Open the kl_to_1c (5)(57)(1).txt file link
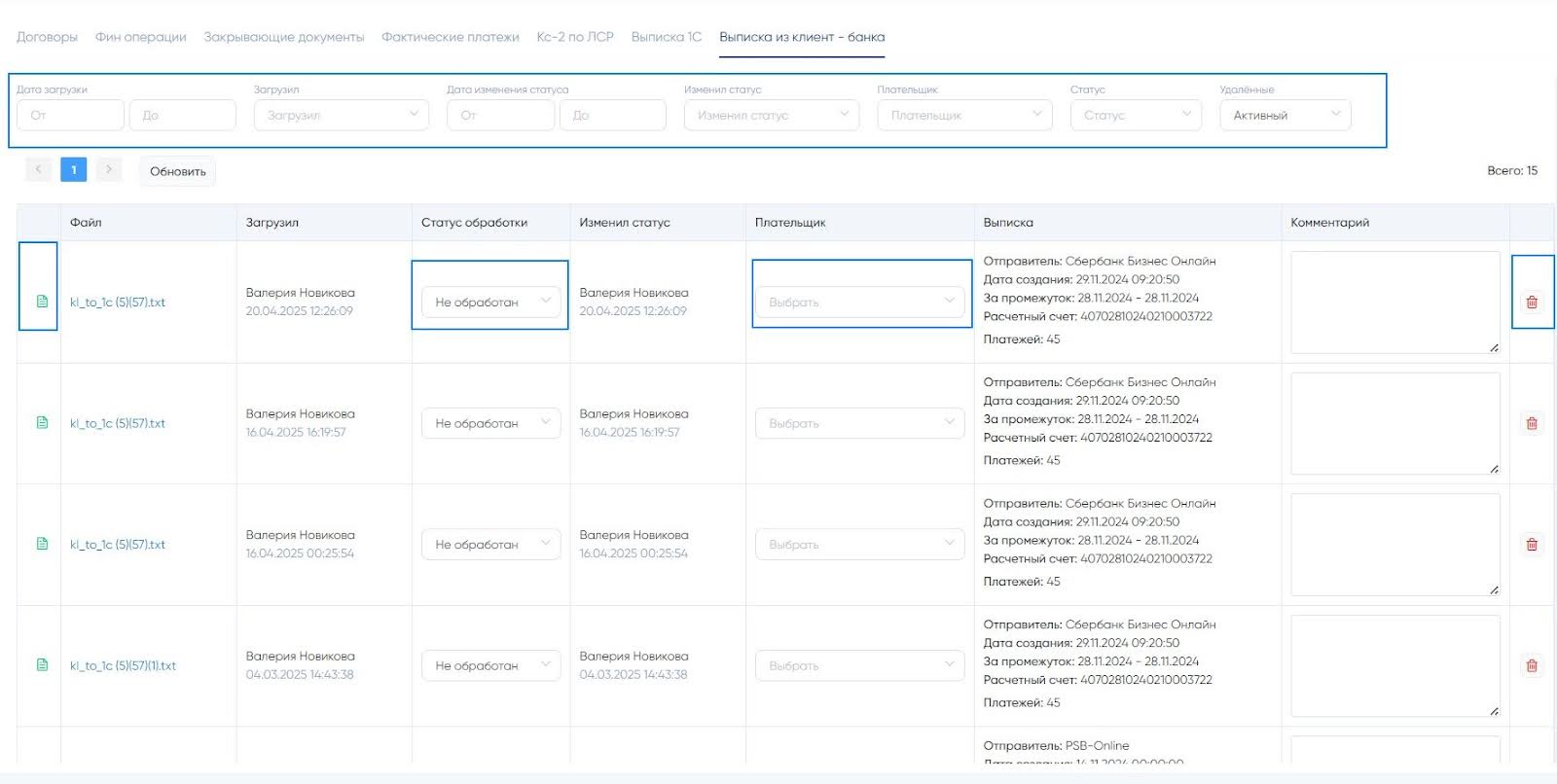The height and width of the screenshot is (784, 1557). point(123,666)
